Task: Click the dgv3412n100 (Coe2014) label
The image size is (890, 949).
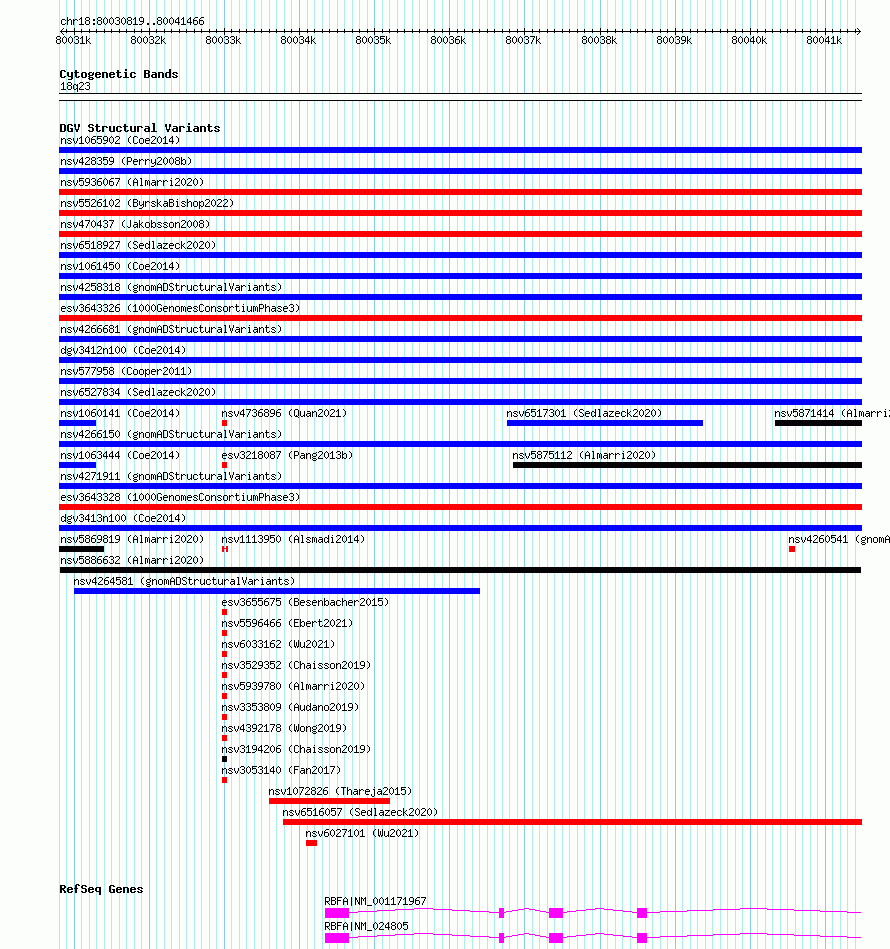Action: 123,350
